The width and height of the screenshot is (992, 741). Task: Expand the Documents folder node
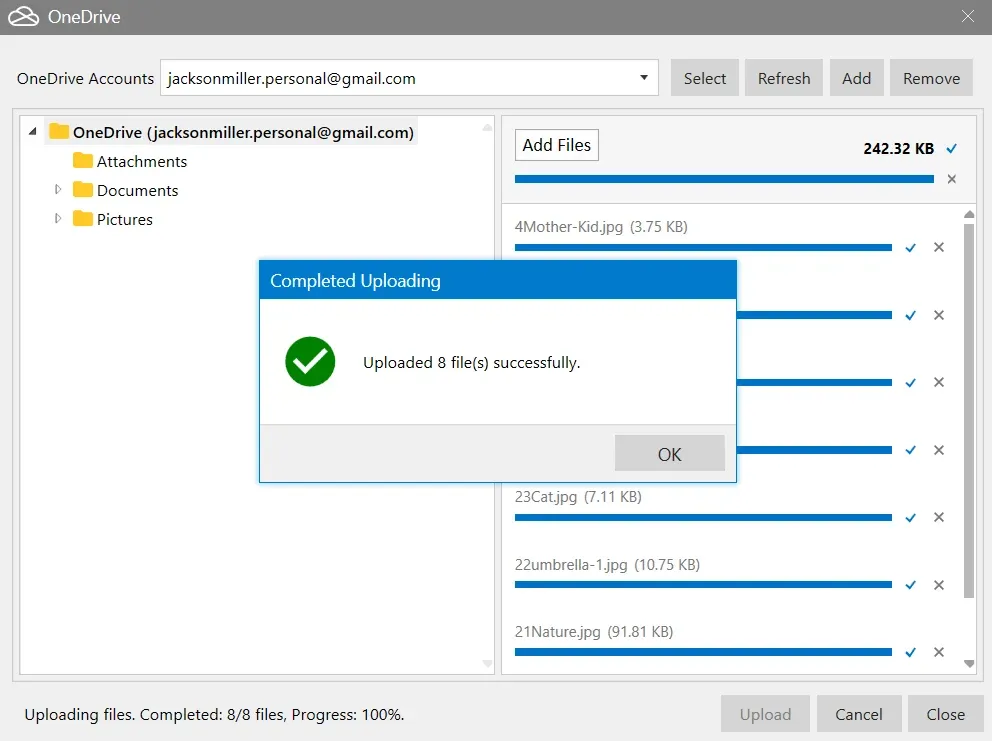[x=58, y=189]
